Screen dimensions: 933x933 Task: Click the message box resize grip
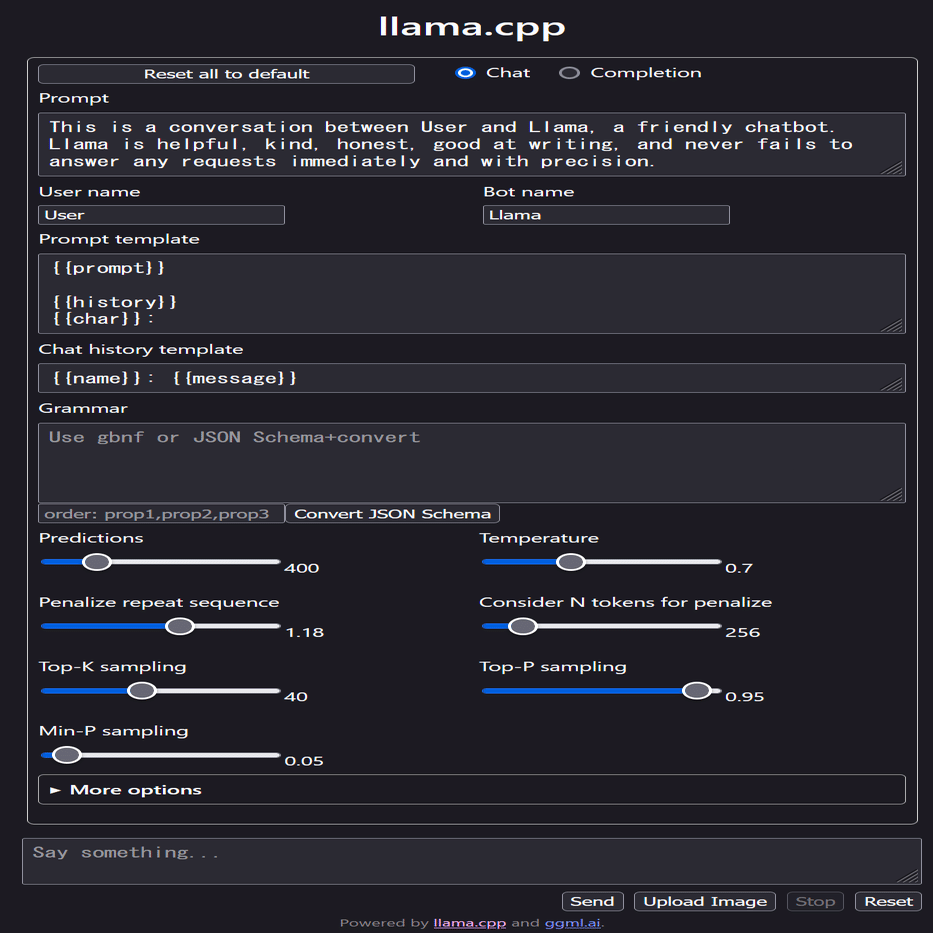910,876
